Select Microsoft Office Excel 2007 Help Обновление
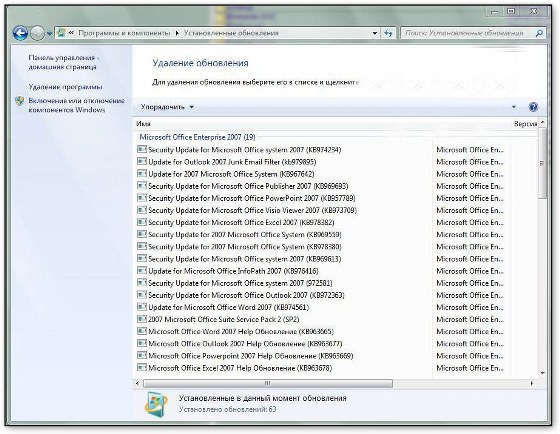 click(x=240, y=368)
